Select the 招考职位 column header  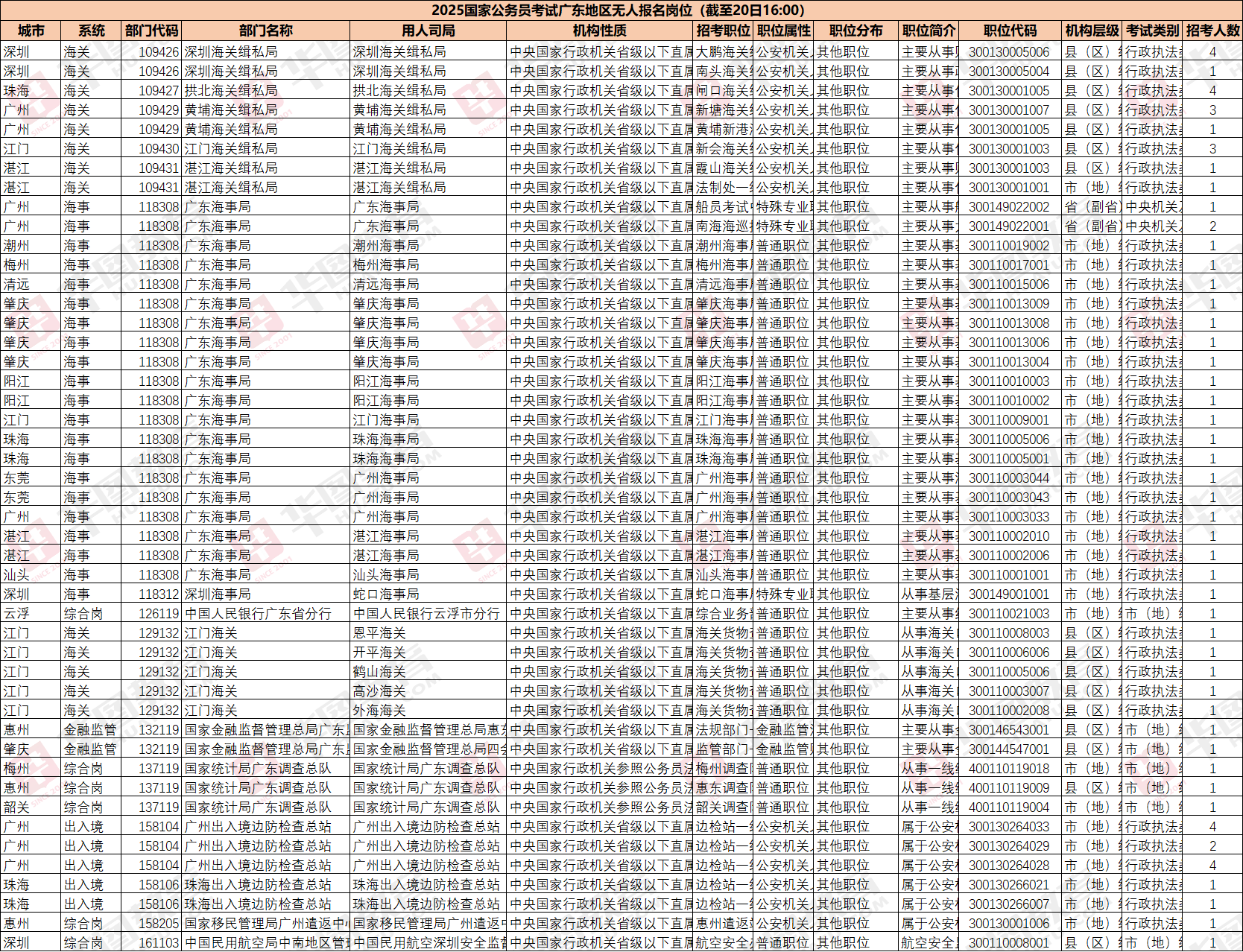point(723,31)
